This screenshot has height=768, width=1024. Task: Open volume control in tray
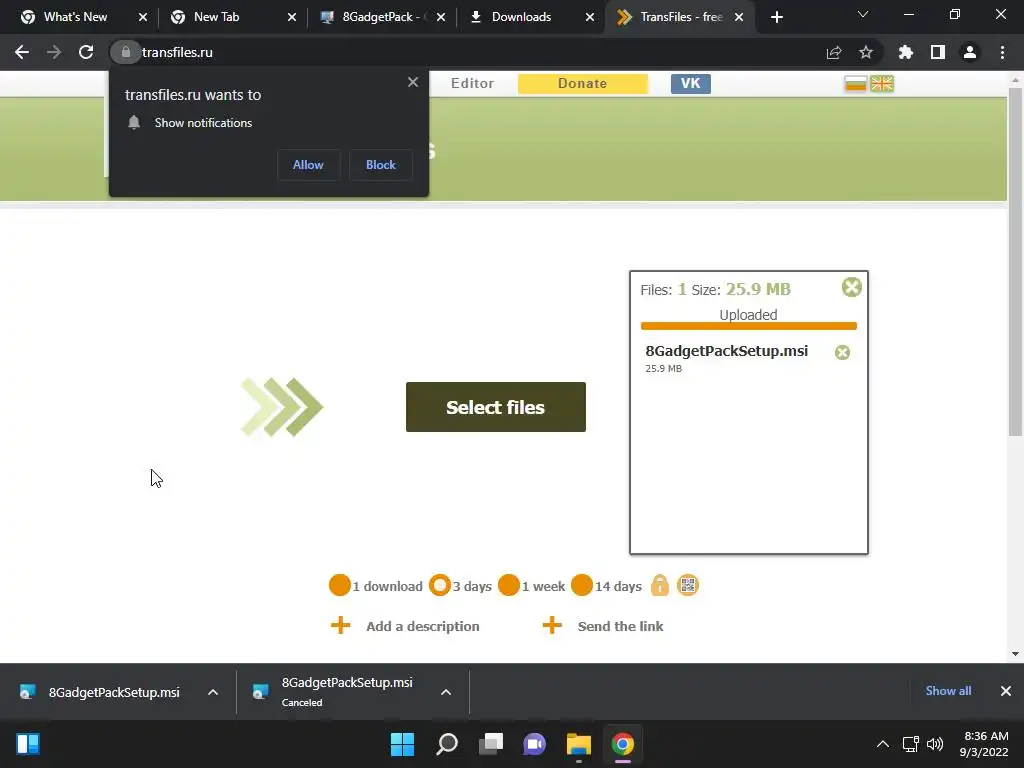tap(935, 744)
